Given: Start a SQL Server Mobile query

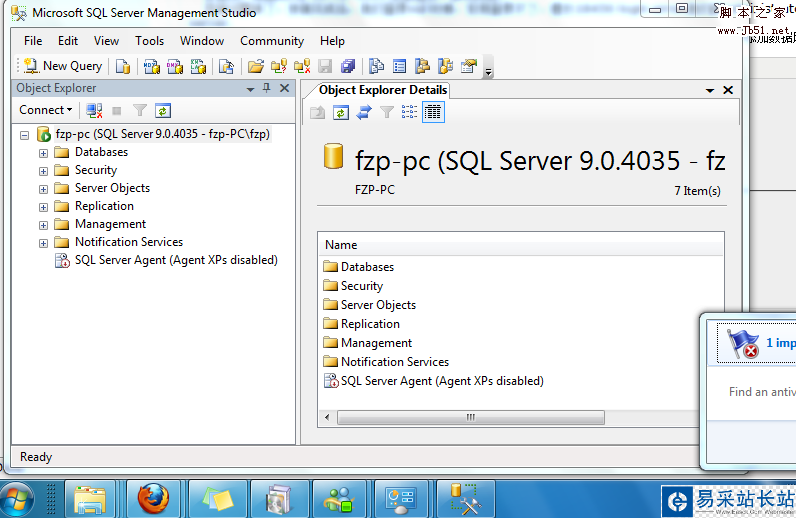Looking at the screenshot, I should (226, 66).
